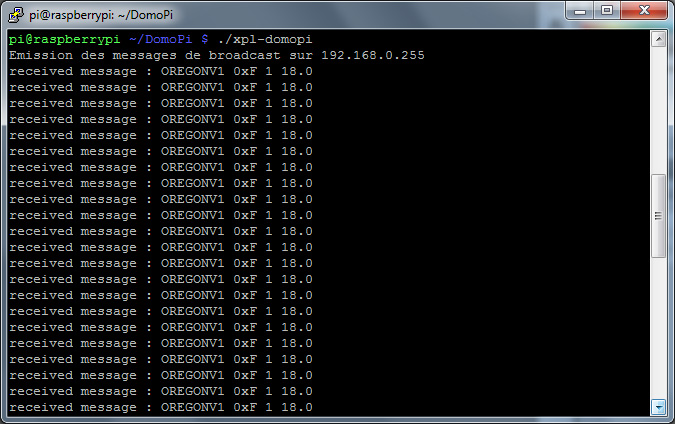Viewport: 675px width, 424px height.
Task: Maximize the raspberrypi terminal window
Action: (x=607, y=10)
